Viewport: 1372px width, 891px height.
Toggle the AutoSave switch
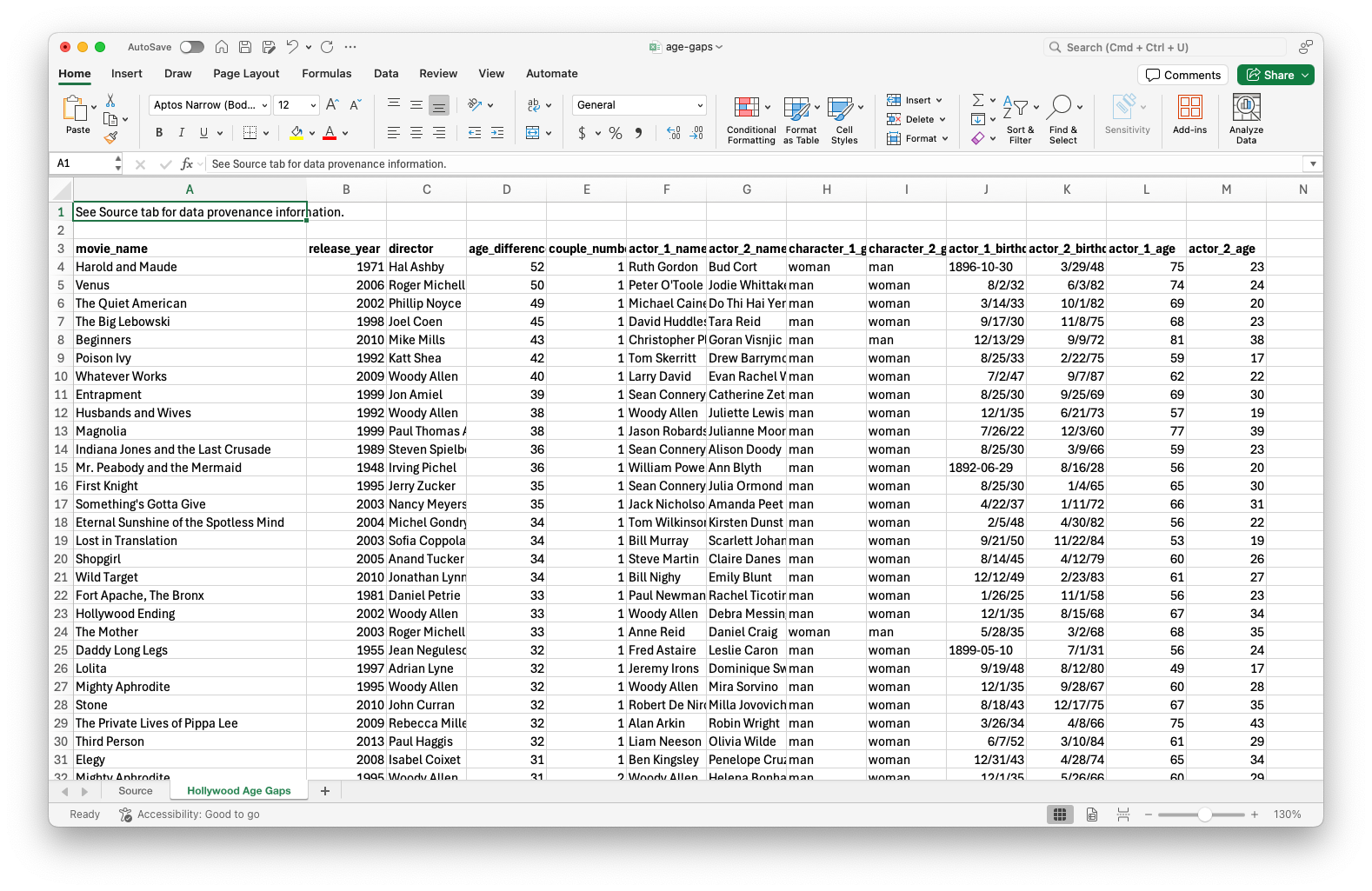[x=191, y=47]
